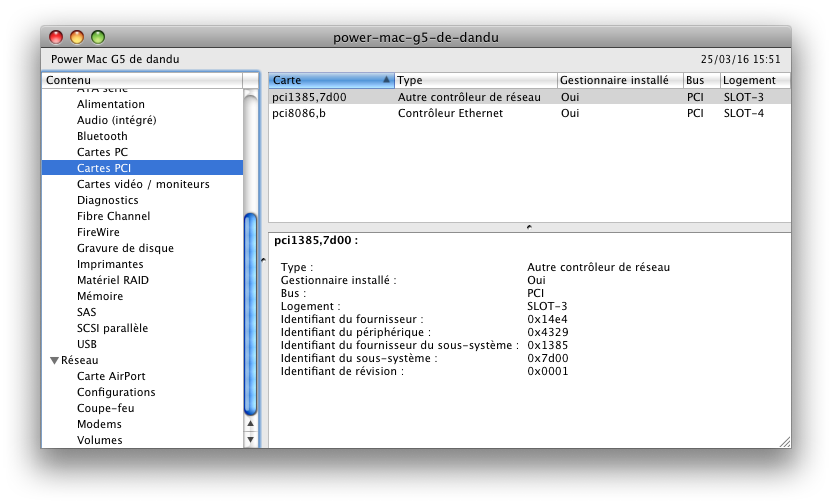
Task: Open Carte AirPort under Réseau
Action: click(111, 376)
